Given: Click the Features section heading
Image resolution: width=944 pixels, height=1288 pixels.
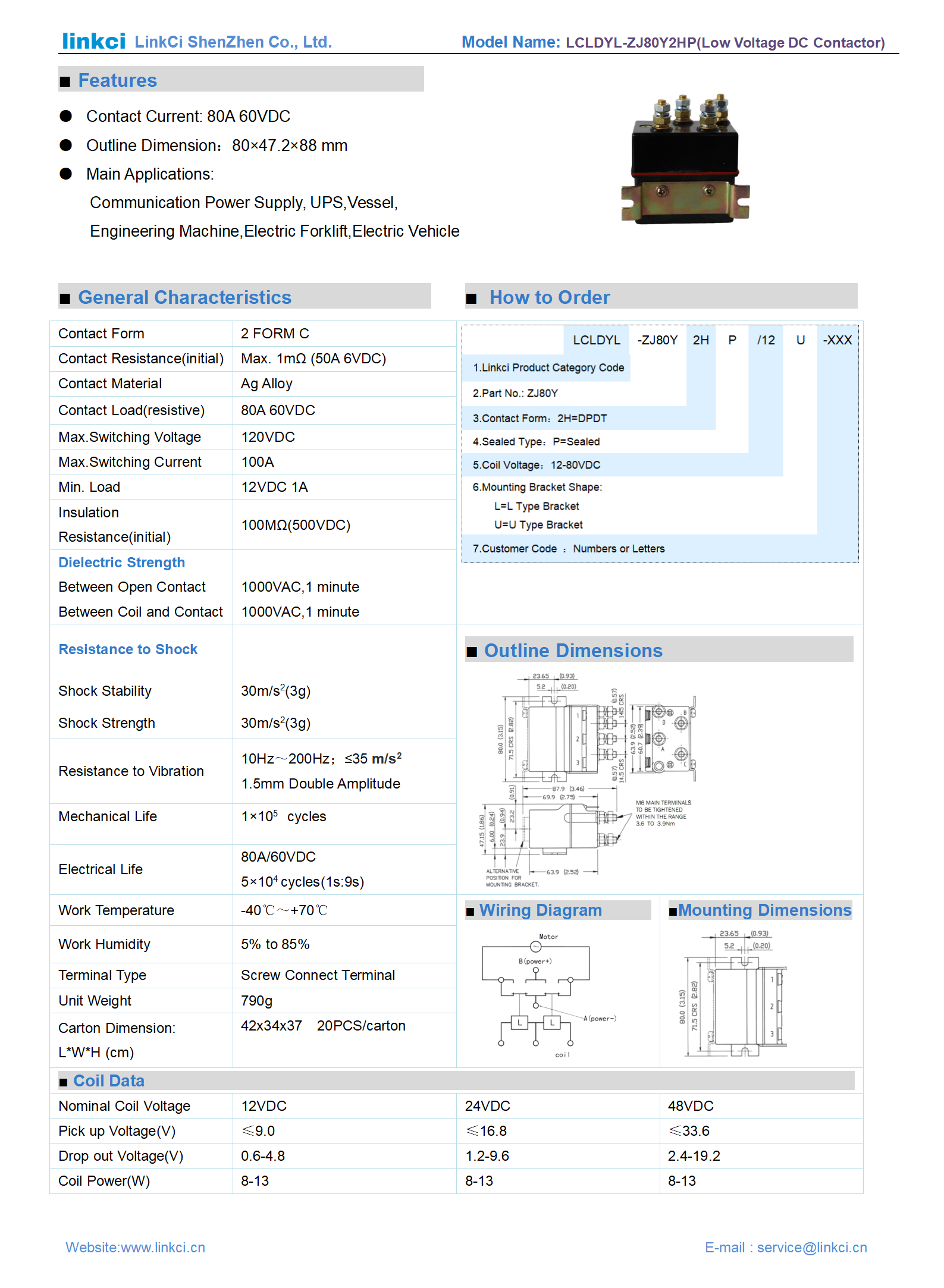Looking at the screenshot, I should coord(117,80).
